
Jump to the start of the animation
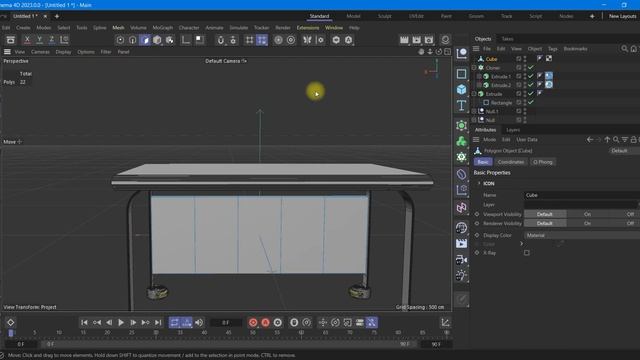[84, 322]
